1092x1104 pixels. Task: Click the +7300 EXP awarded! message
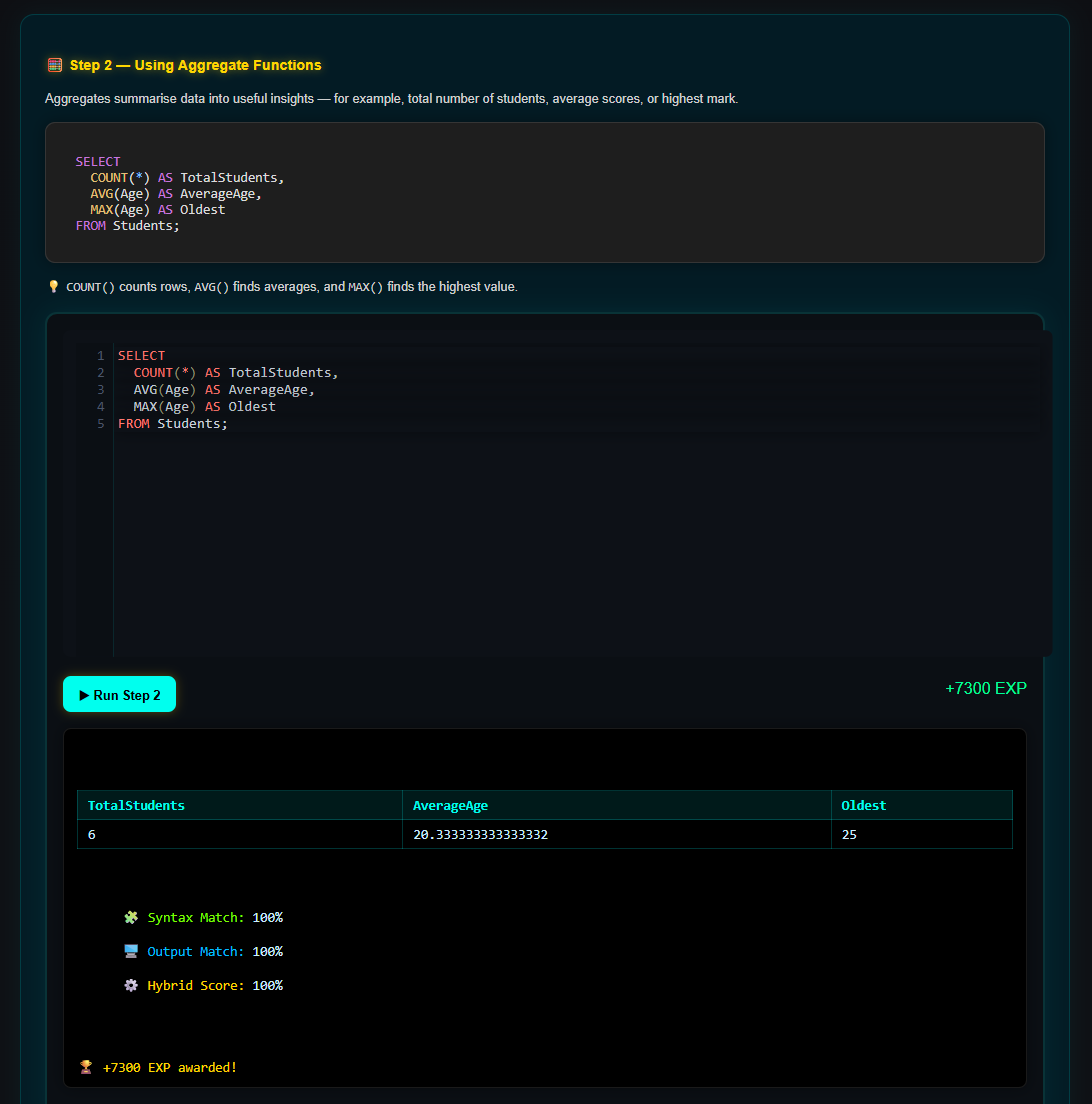coord(170,1067)
